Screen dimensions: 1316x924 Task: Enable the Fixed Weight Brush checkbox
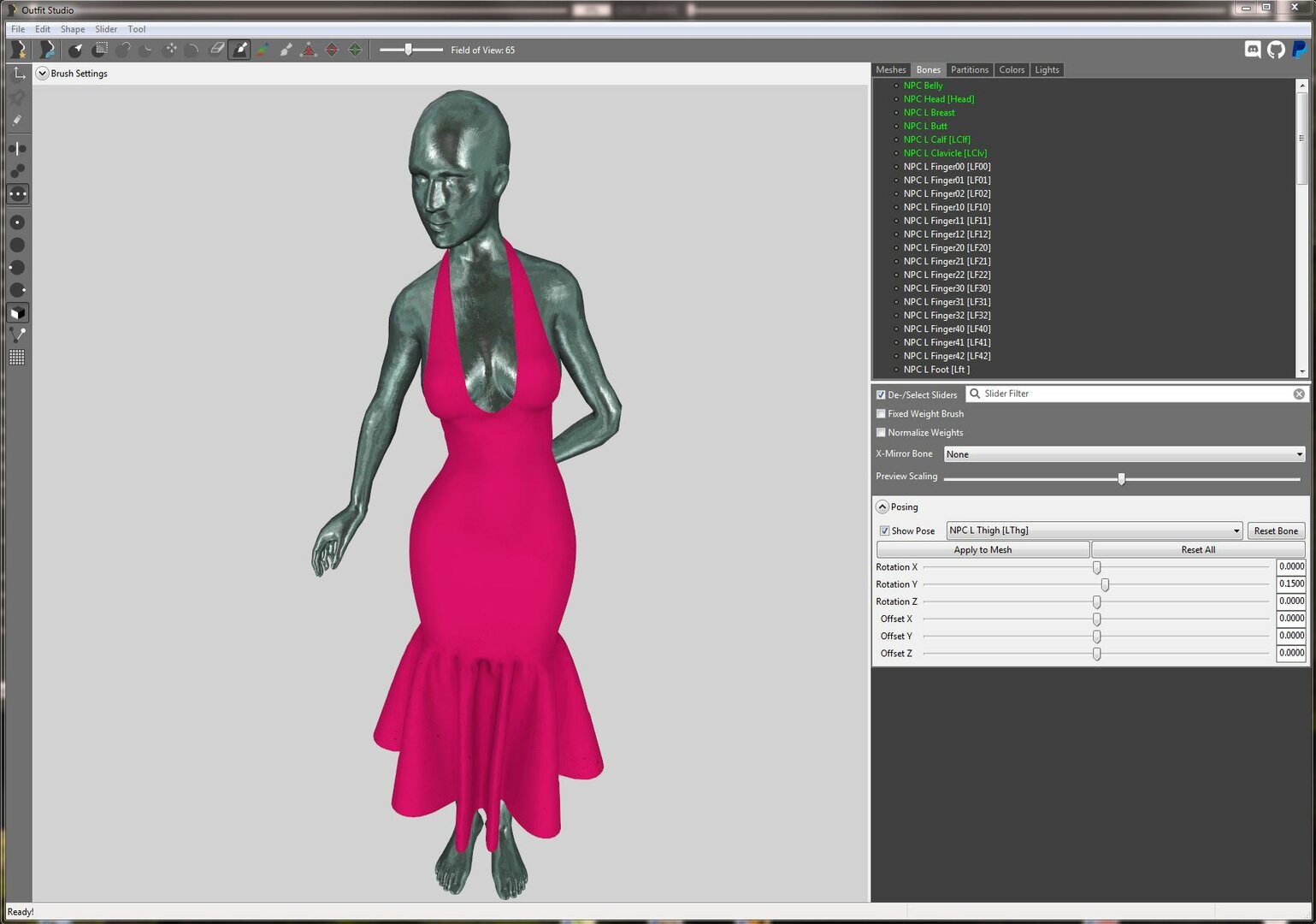(881, 414)
